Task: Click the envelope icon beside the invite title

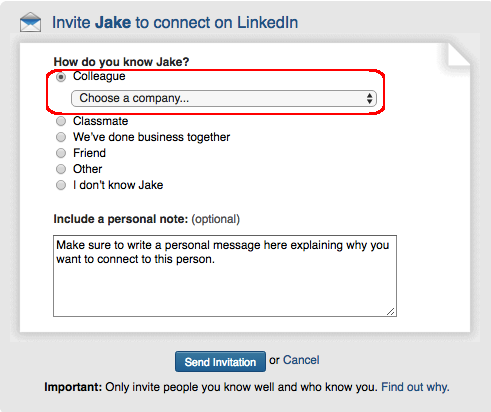Action: click(x=30, y=22)
